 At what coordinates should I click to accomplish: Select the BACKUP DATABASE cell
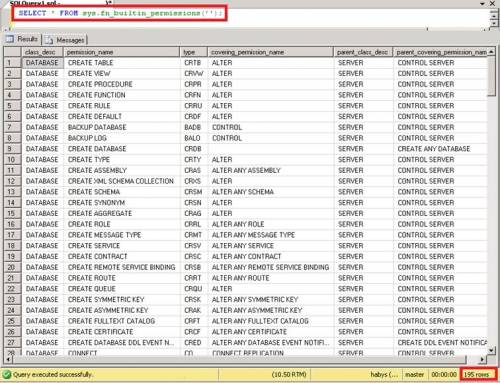[122, 127]
